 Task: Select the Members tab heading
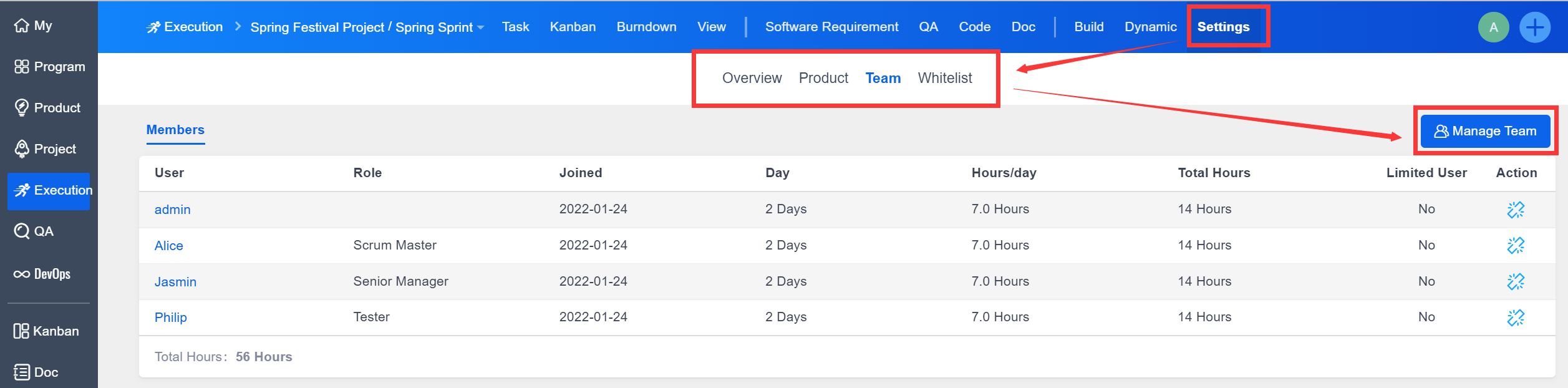[x=175, y=130]
